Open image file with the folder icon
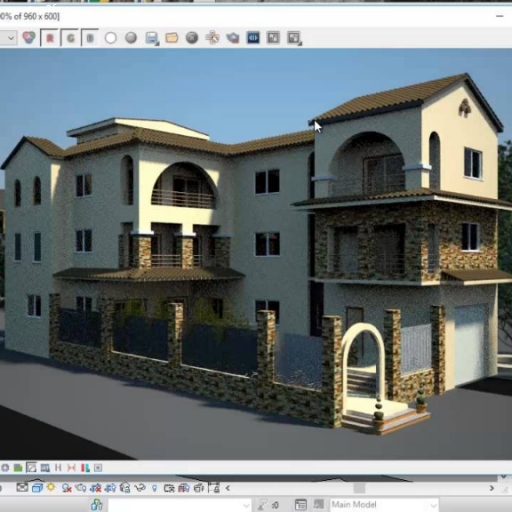This screenshot has height=512, width=512. (x=172, y=38)
